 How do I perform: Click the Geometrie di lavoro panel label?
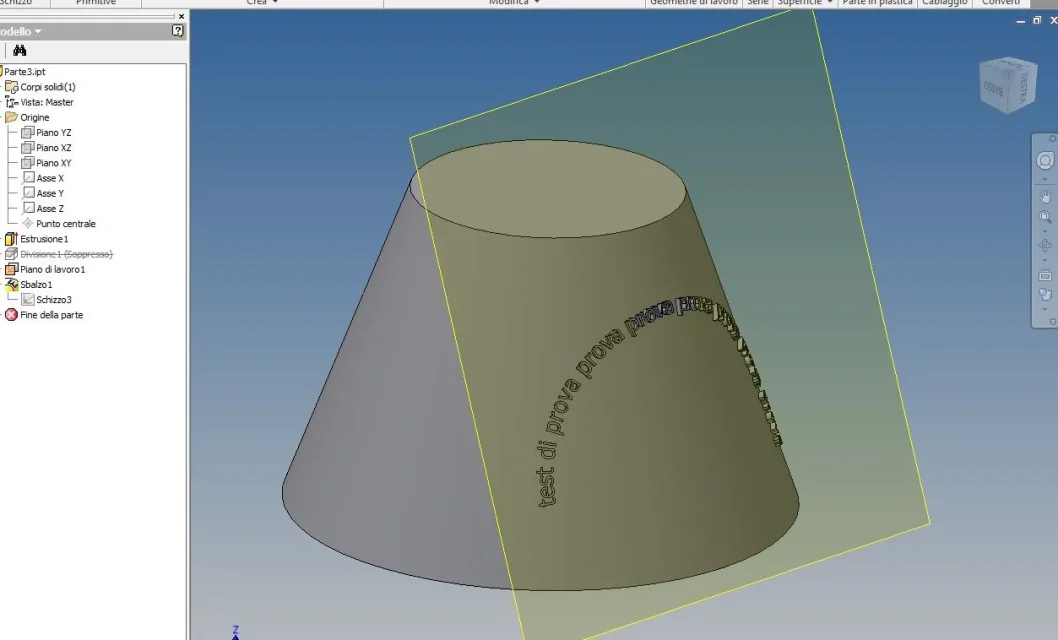click(x=694, y=3)
